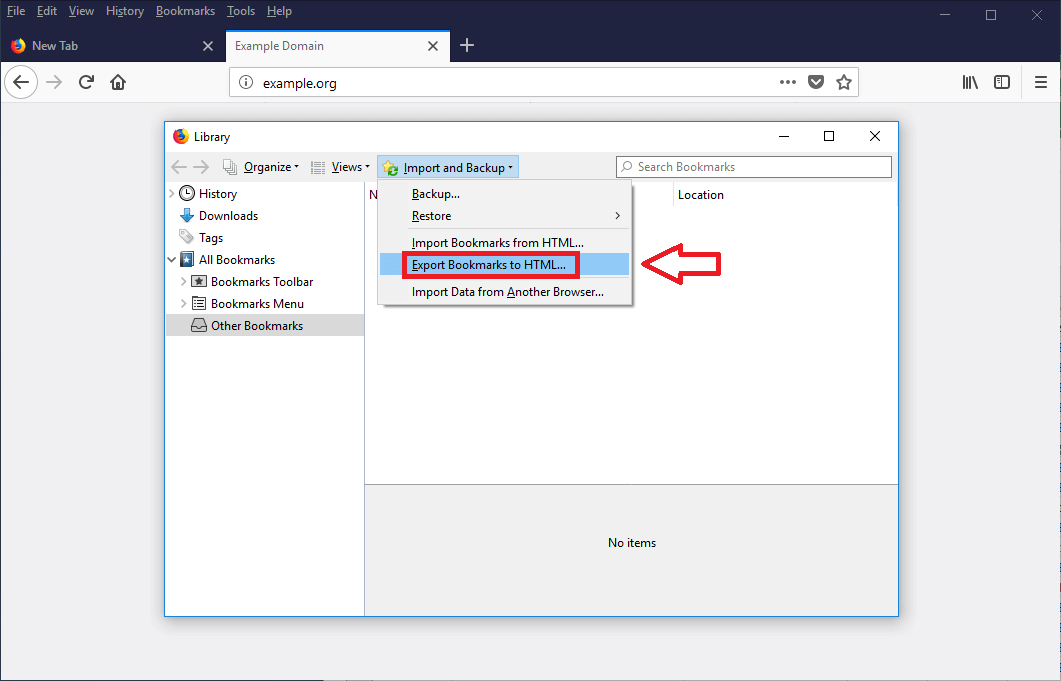Open the Help menu

pos(279,11)
